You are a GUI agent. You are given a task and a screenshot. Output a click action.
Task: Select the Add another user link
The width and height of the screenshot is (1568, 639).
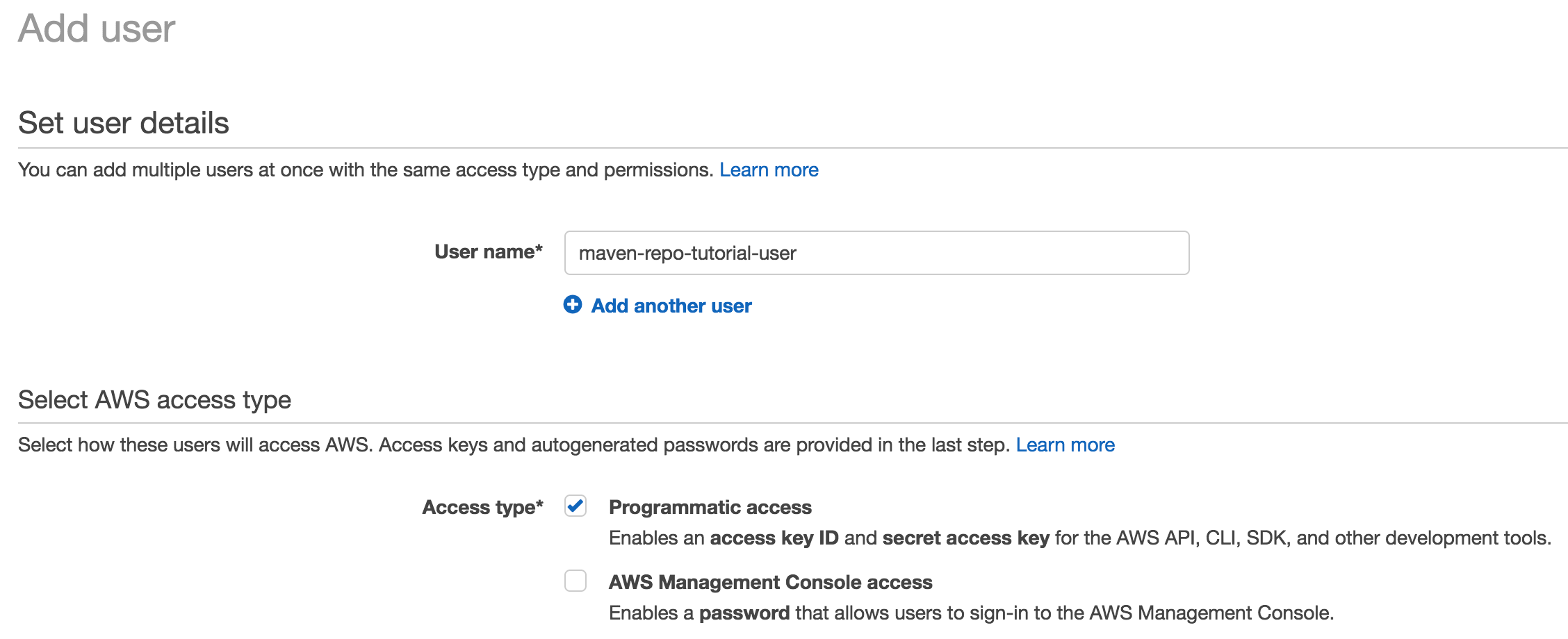click(669, 306)
